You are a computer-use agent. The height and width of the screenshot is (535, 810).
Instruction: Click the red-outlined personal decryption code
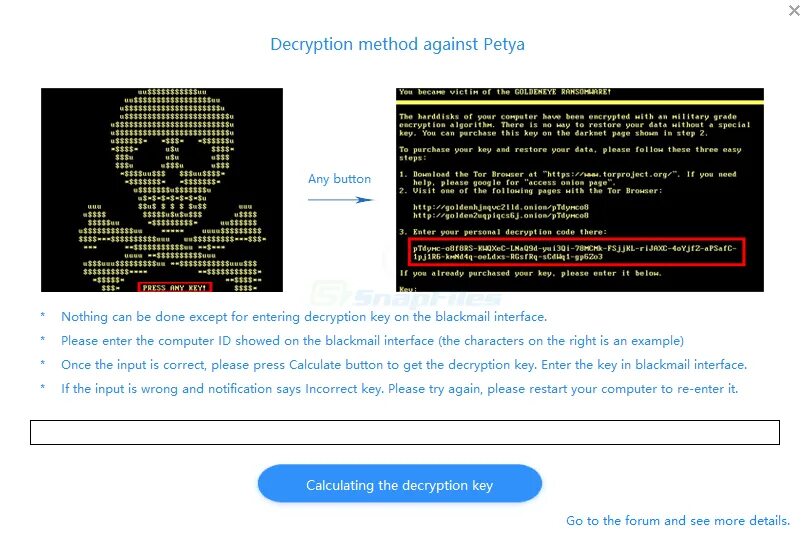(577, 252)
